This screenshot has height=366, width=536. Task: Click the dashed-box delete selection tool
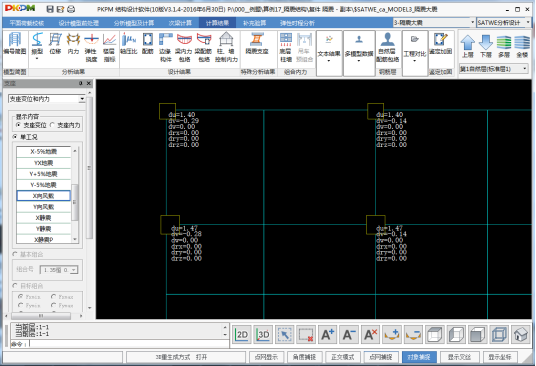coord(306,335)
